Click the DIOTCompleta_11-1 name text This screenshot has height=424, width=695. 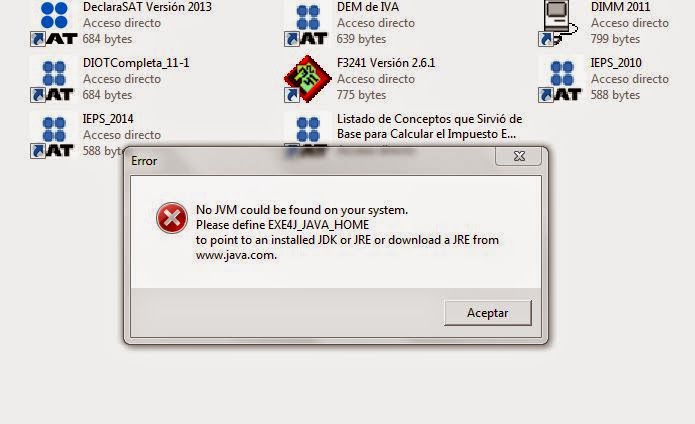click(136, 63)
